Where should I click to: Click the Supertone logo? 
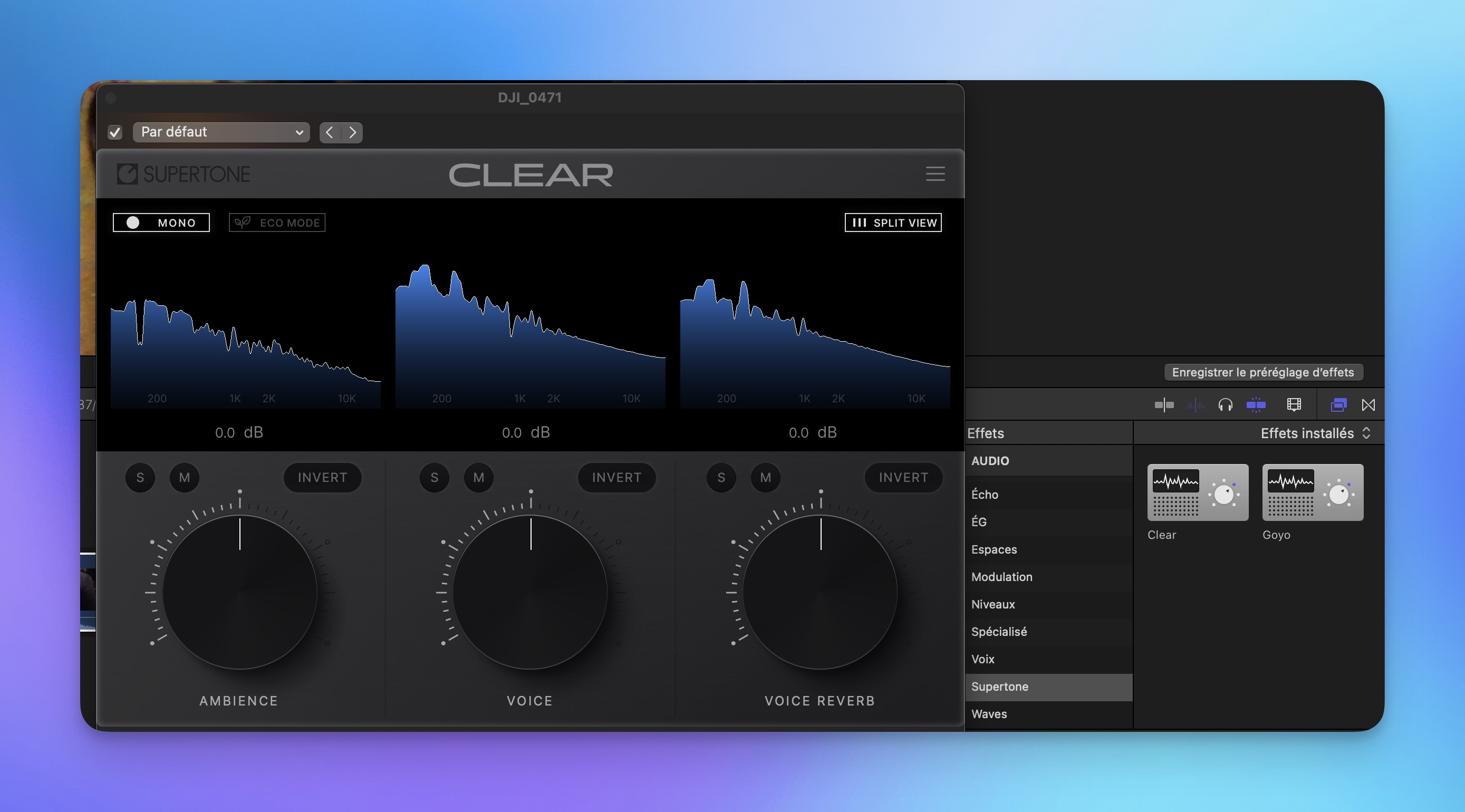[183, 174]
